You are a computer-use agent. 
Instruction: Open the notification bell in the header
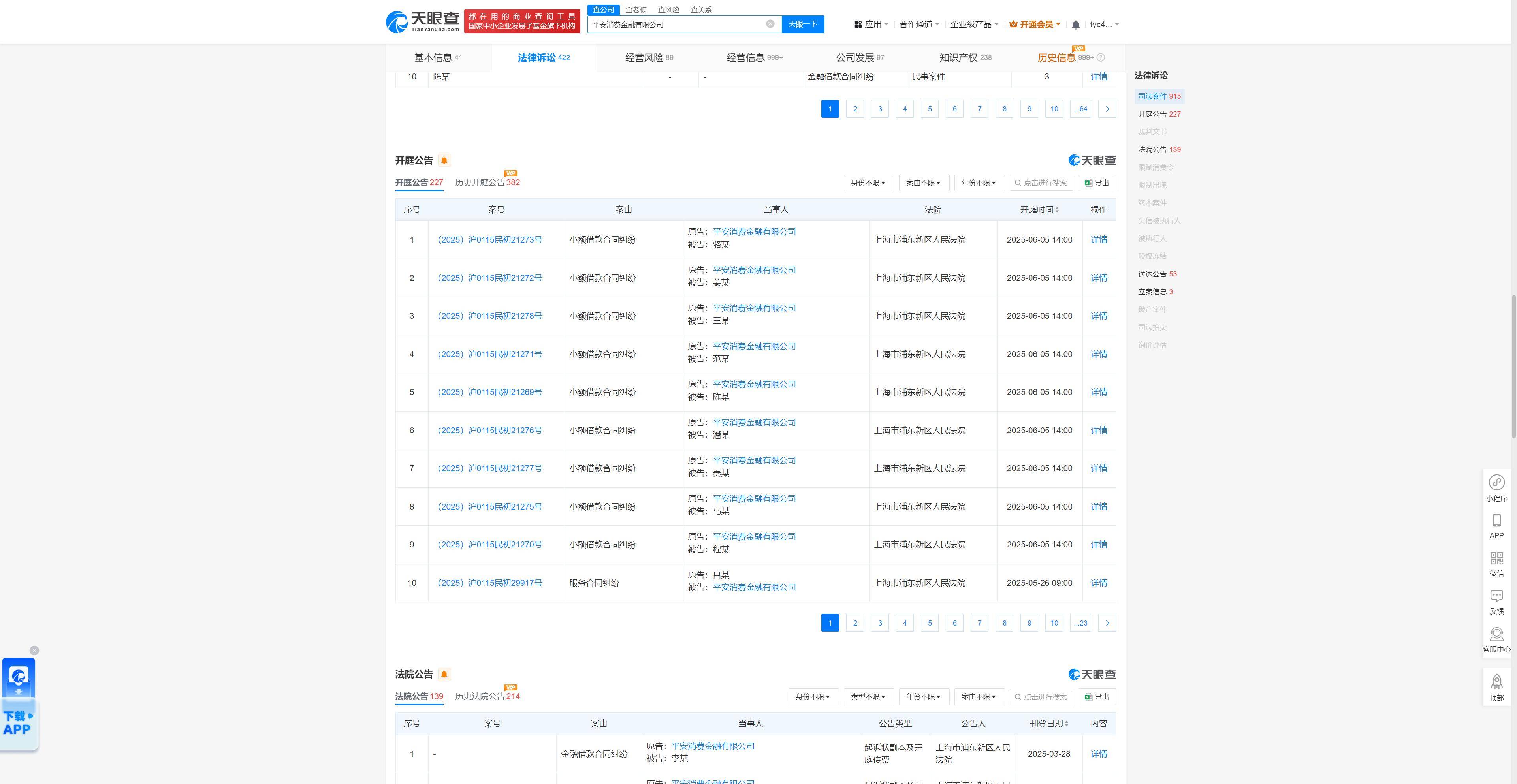pyautogui.click(x=1075, y=25)
